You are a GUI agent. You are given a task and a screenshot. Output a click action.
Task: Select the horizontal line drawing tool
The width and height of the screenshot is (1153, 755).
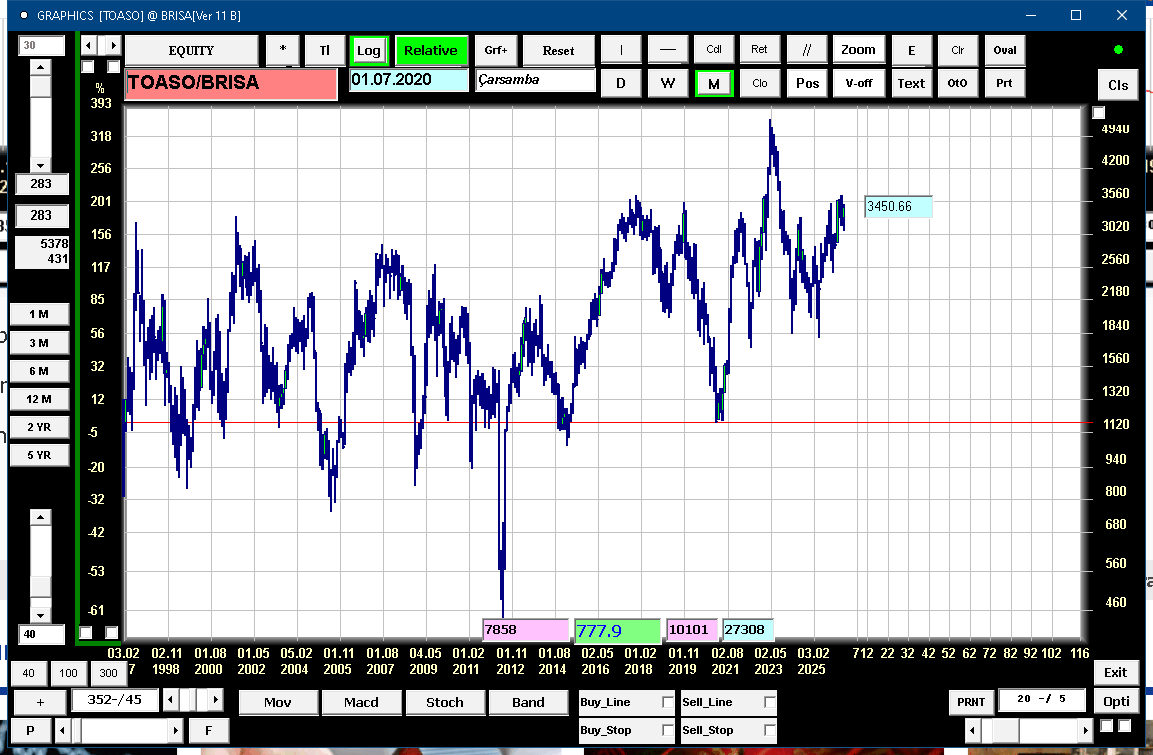(668, 50)
